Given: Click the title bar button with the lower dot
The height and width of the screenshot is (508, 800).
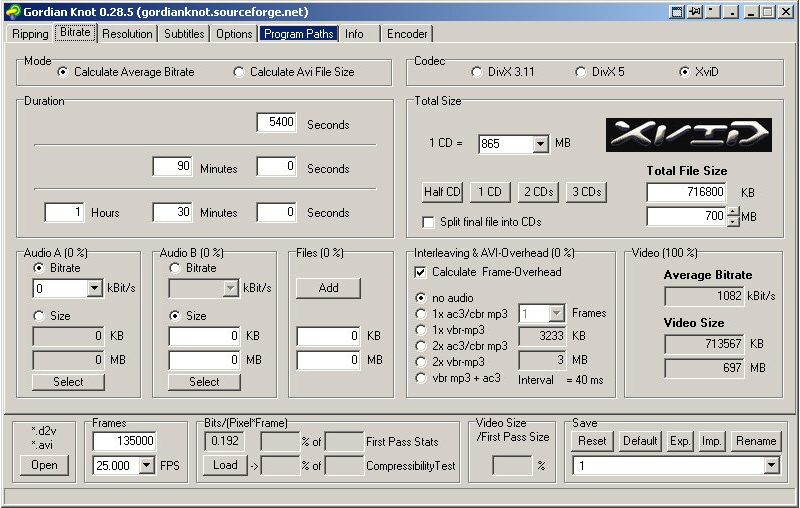Looking at the screenshot, I should [731, 12].
